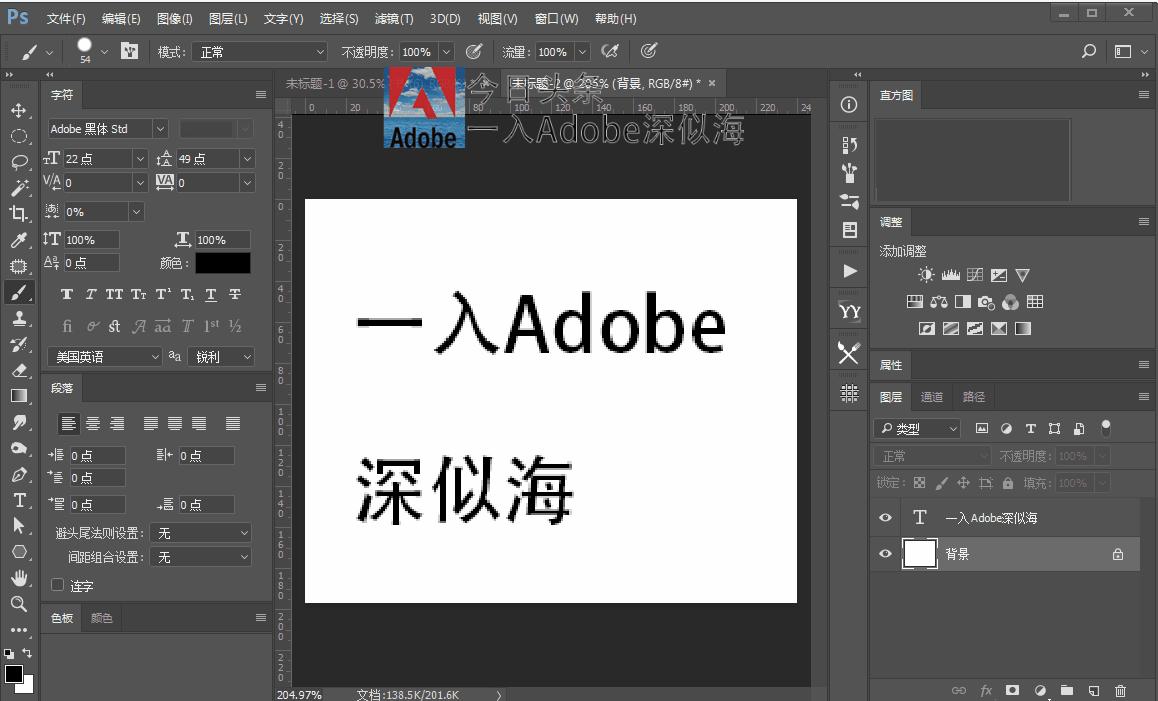Enable the 连字 checkbox in Paragraph panel

tap(57, 585)
